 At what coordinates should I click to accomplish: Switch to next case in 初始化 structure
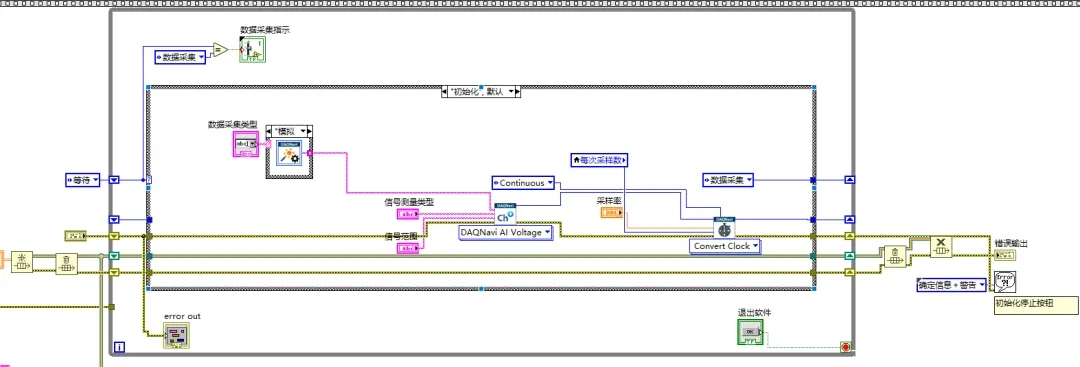[x=517, y=91]
